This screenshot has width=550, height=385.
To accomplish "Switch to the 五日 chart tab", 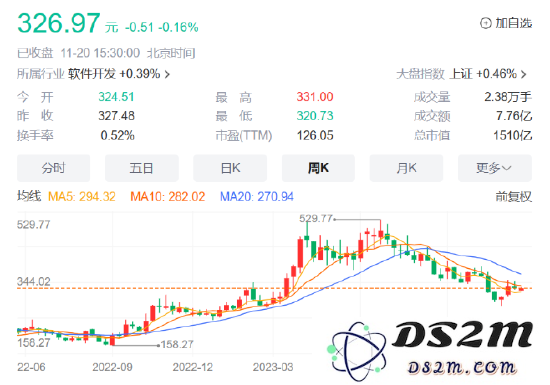I will [x=141, y=168].
